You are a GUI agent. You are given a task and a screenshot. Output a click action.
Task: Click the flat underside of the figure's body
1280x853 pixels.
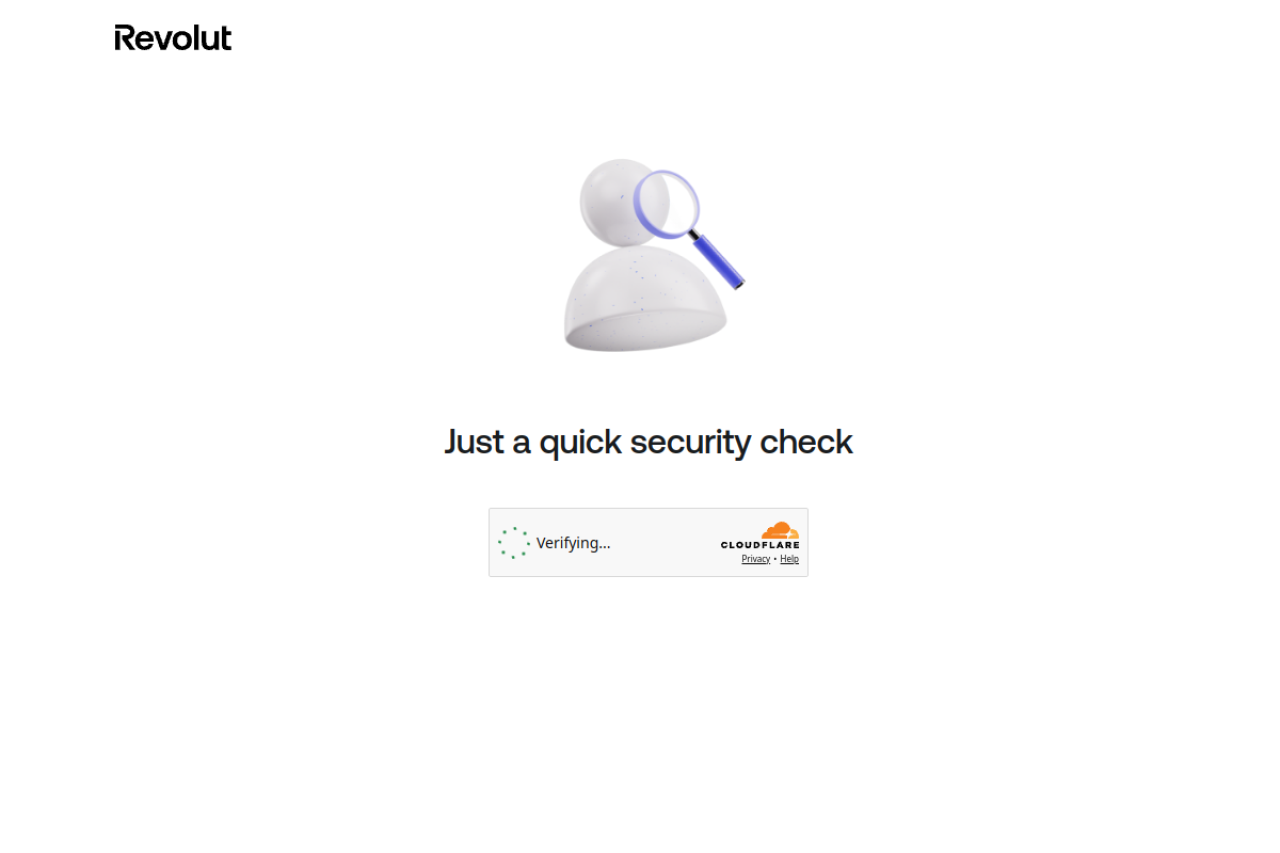645,332
